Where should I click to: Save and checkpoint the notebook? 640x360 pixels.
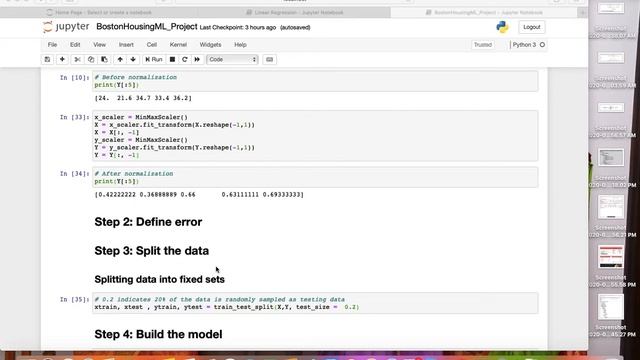[x=47, y=60]
